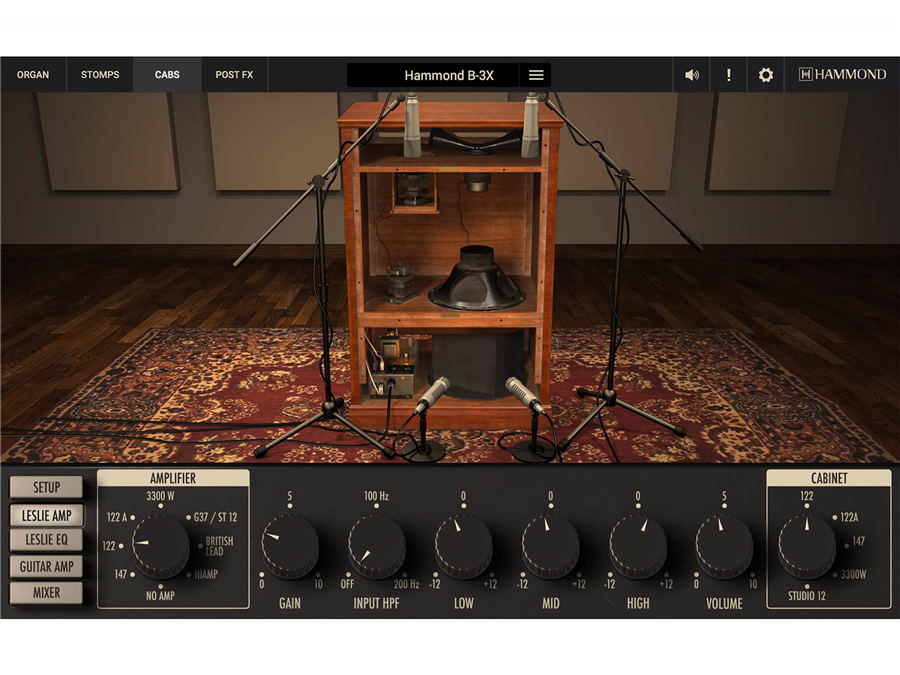
Task: Switch to the STOMPS tab
Action: tap(100, 75)
